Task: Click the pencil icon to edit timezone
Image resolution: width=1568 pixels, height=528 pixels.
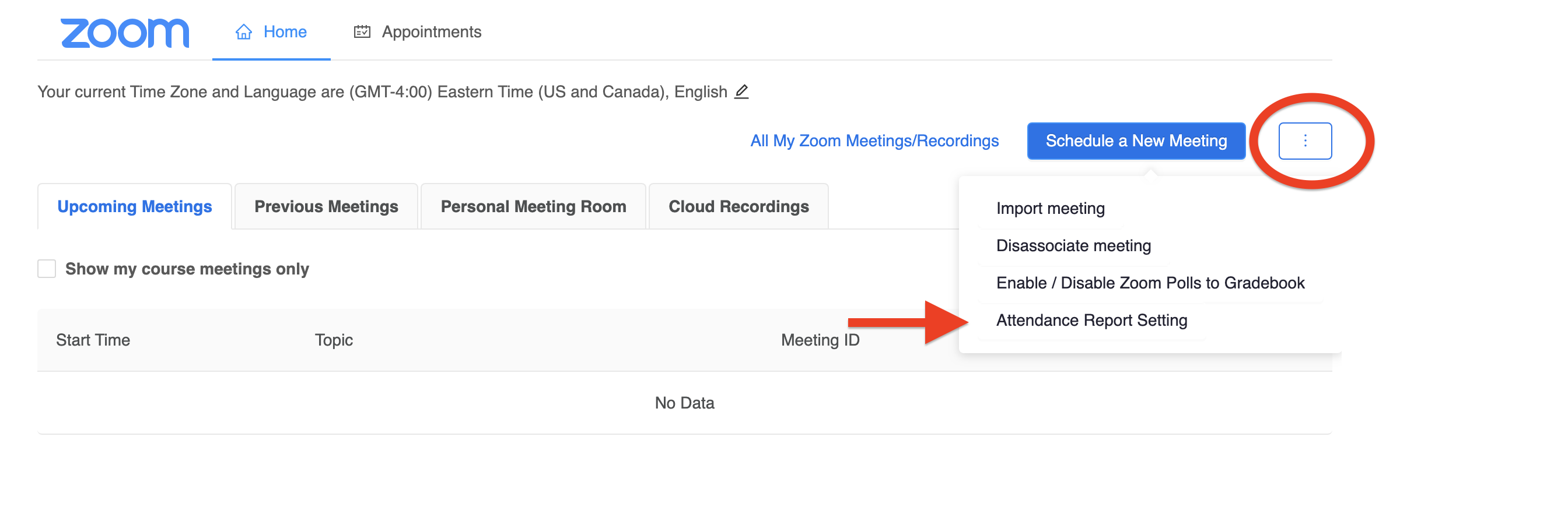Action: point(741,93)
